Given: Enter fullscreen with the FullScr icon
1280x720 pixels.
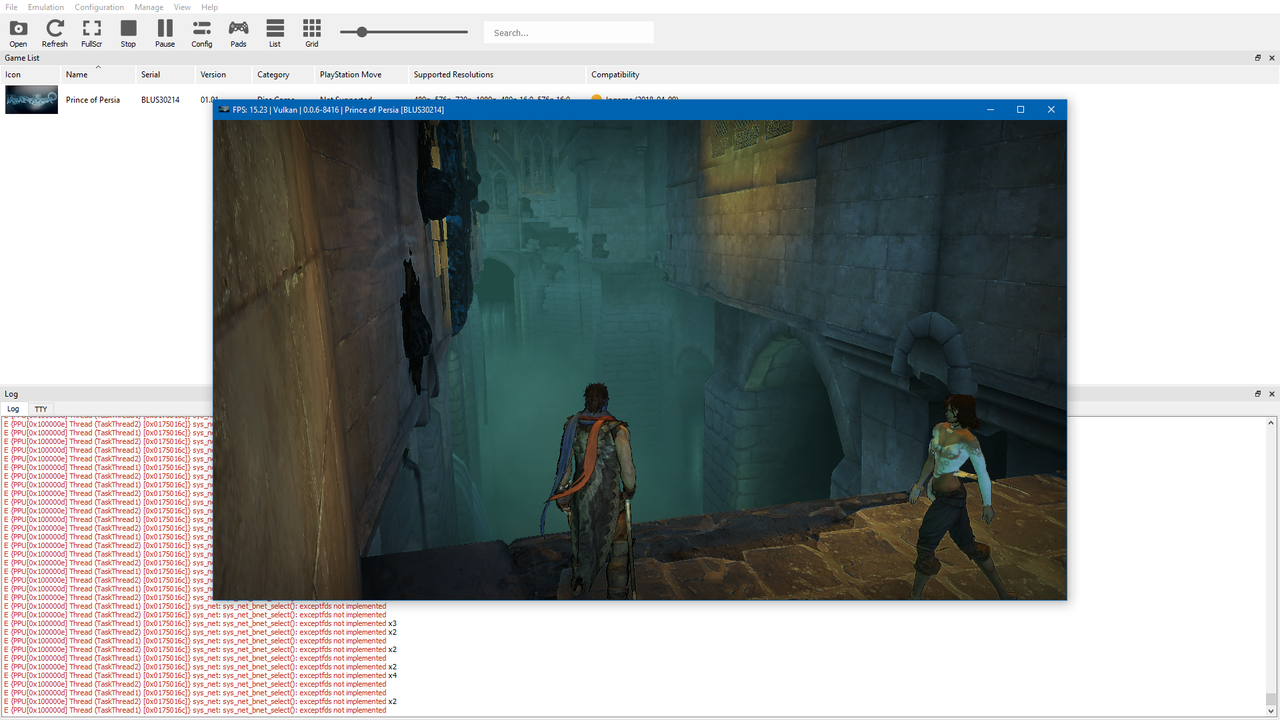Looking at the screenshot, I should pos(91,33).
